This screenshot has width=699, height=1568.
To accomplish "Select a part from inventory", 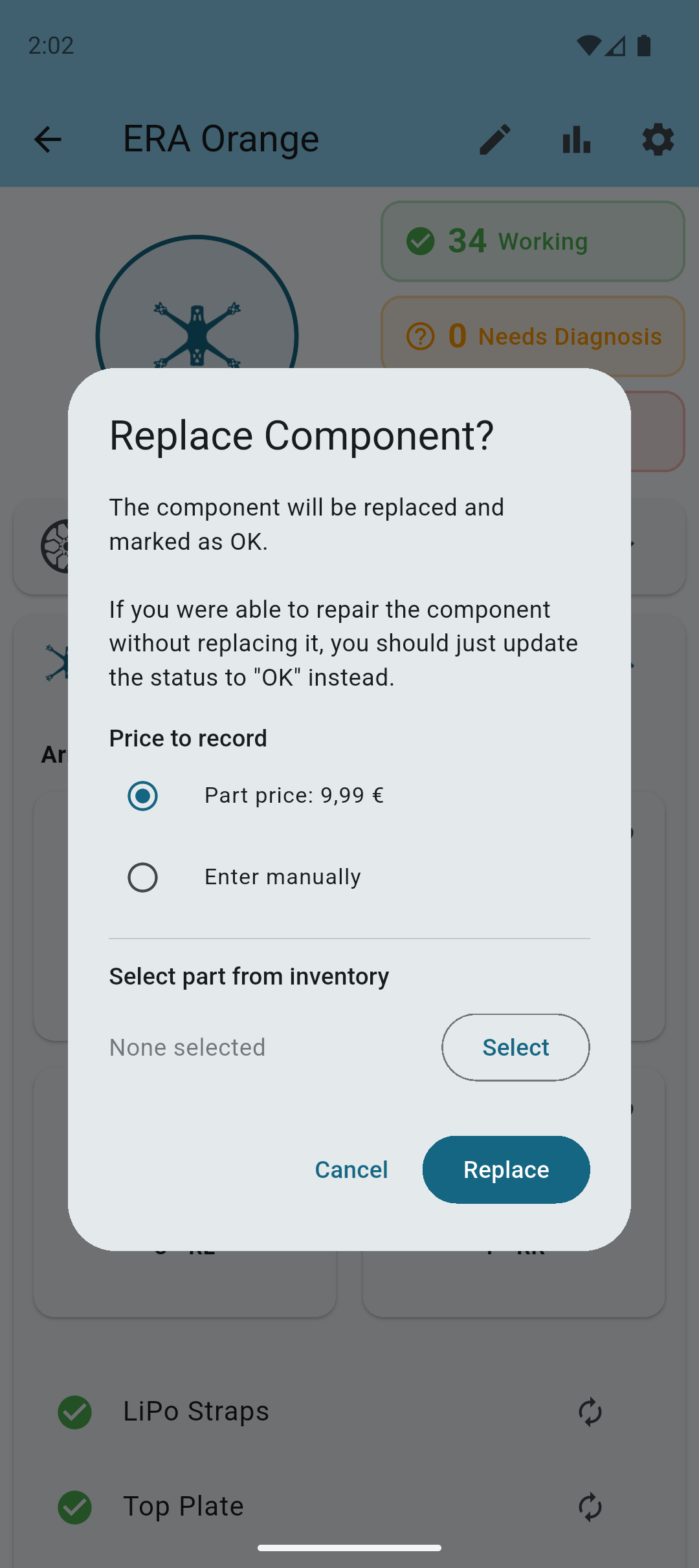I will pos(515,1047).
